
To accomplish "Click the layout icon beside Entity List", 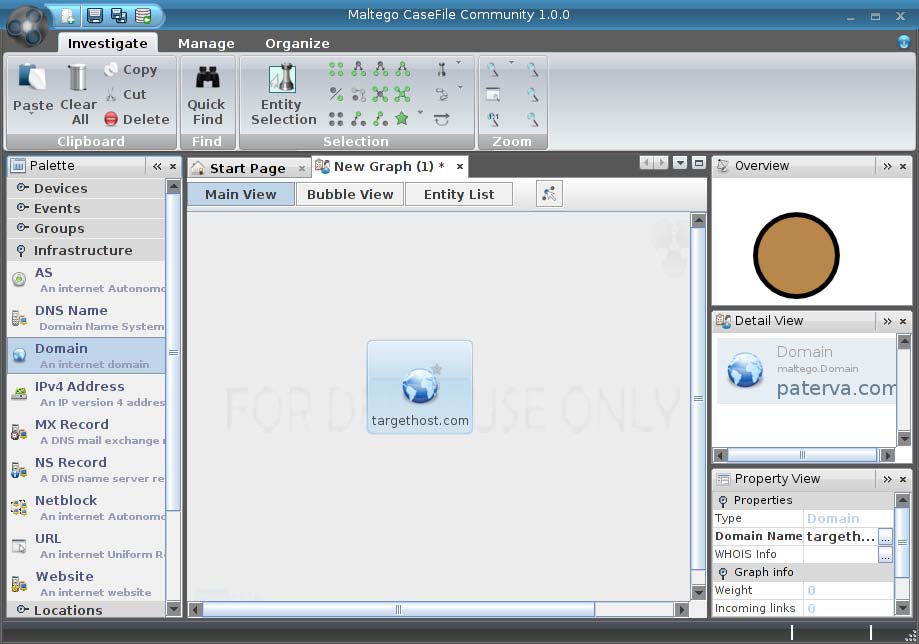I will click(x=549, y=194).
